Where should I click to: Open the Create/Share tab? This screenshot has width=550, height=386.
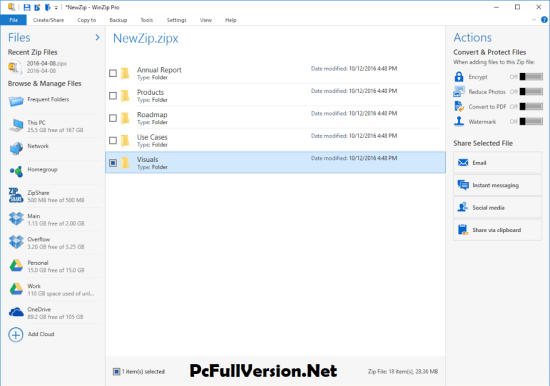(x=48, y=20)
